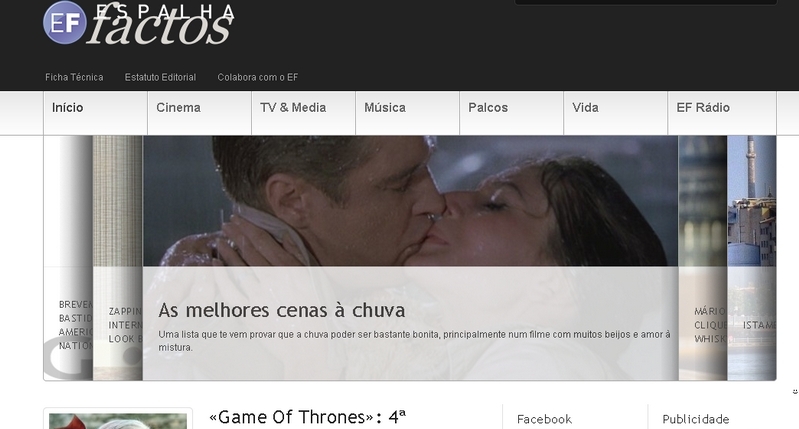Expand the Zapping slide panel
799x429 pixels.
click(118, 258)
